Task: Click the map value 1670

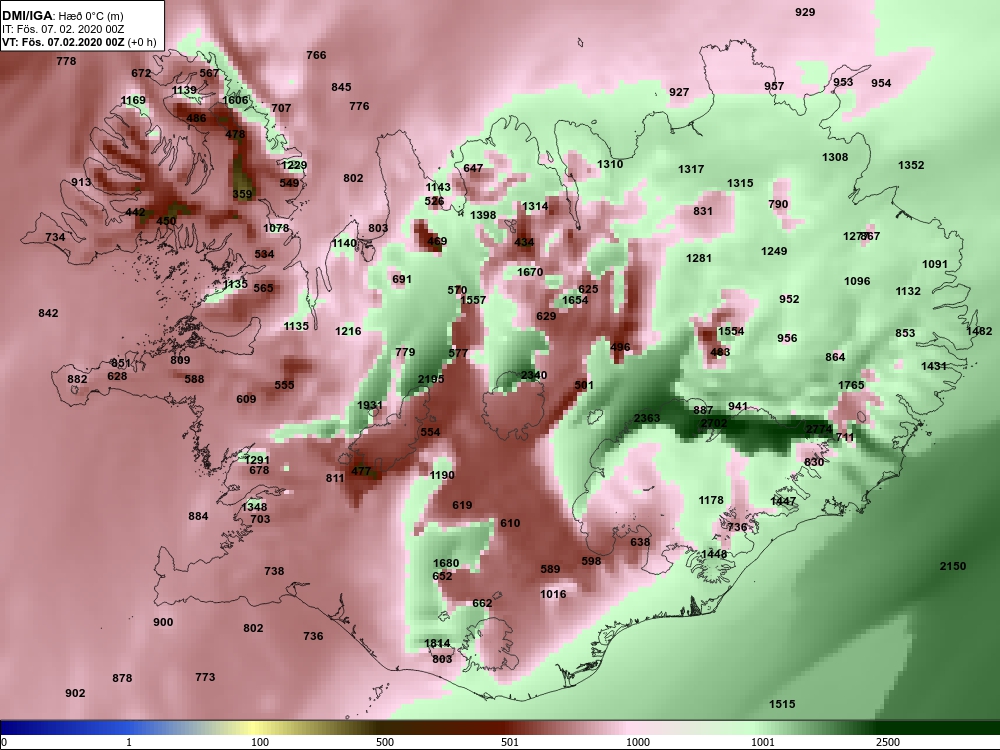Action: [x=530, y=272]
